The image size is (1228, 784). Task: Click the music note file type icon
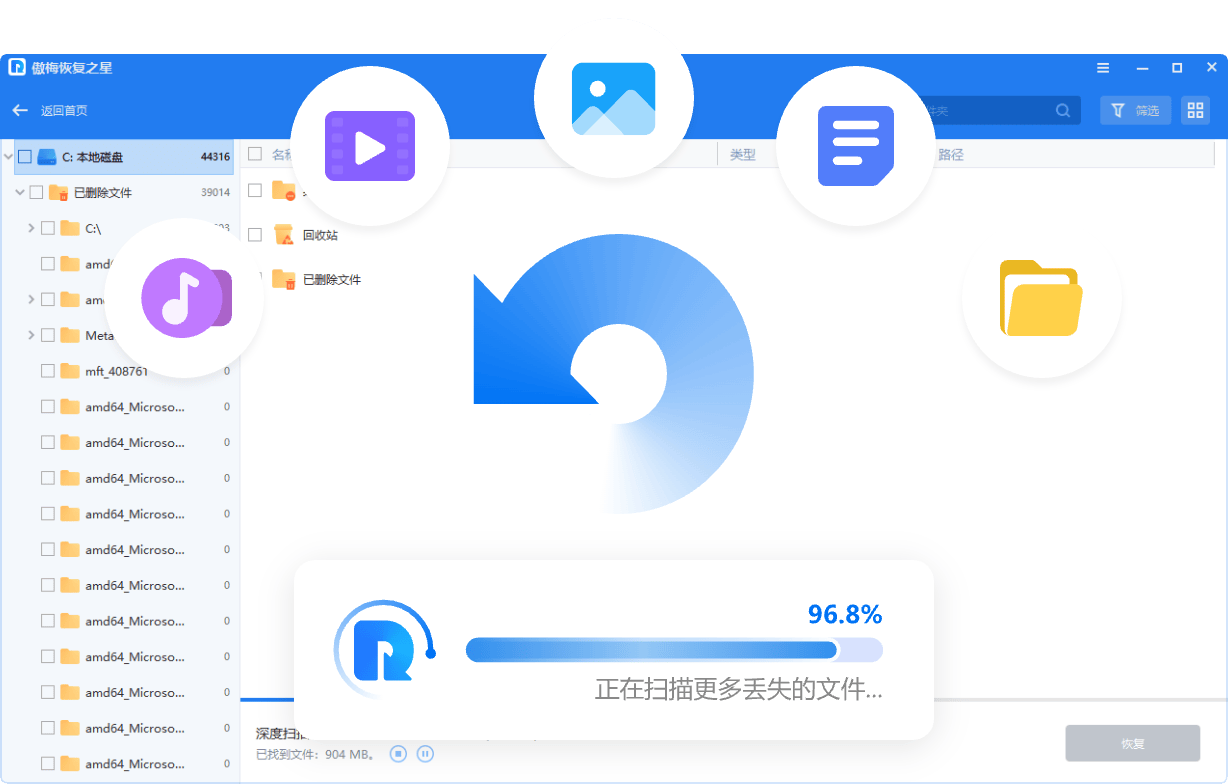183,298
